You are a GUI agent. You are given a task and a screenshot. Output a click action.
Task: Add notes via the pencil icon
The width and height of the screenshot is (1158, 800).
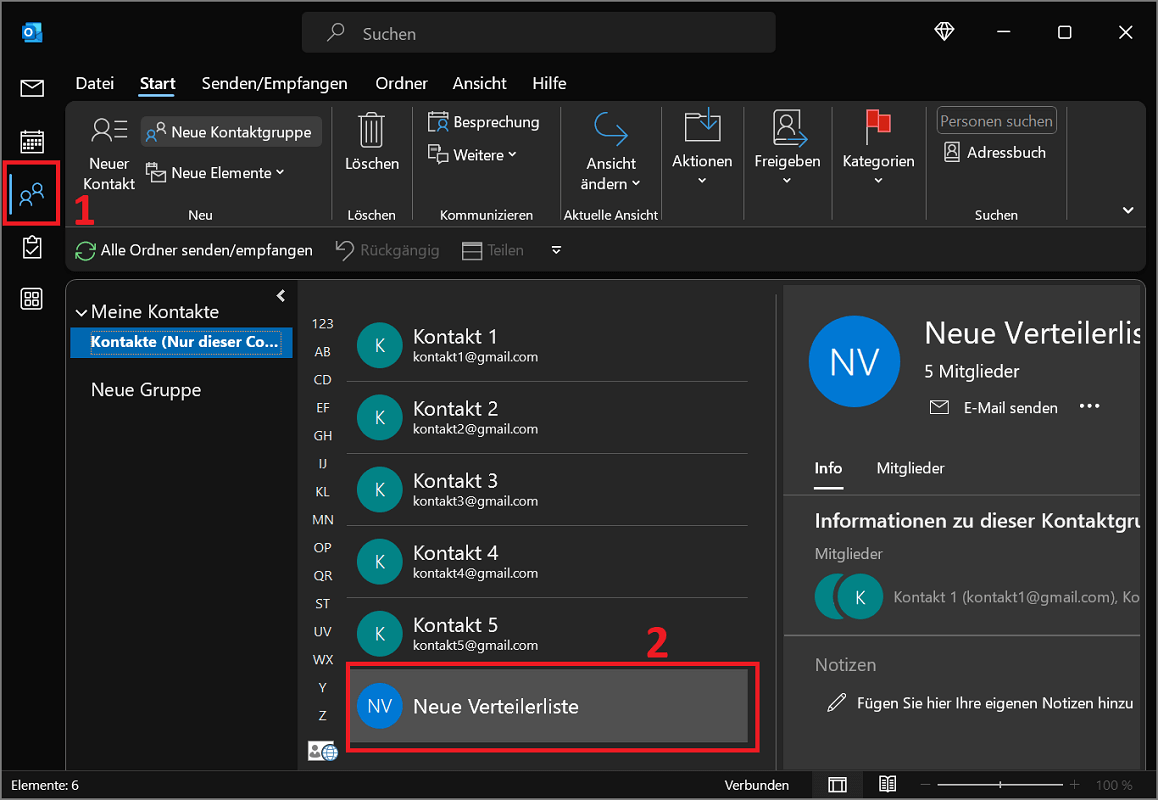pos(837,702)
